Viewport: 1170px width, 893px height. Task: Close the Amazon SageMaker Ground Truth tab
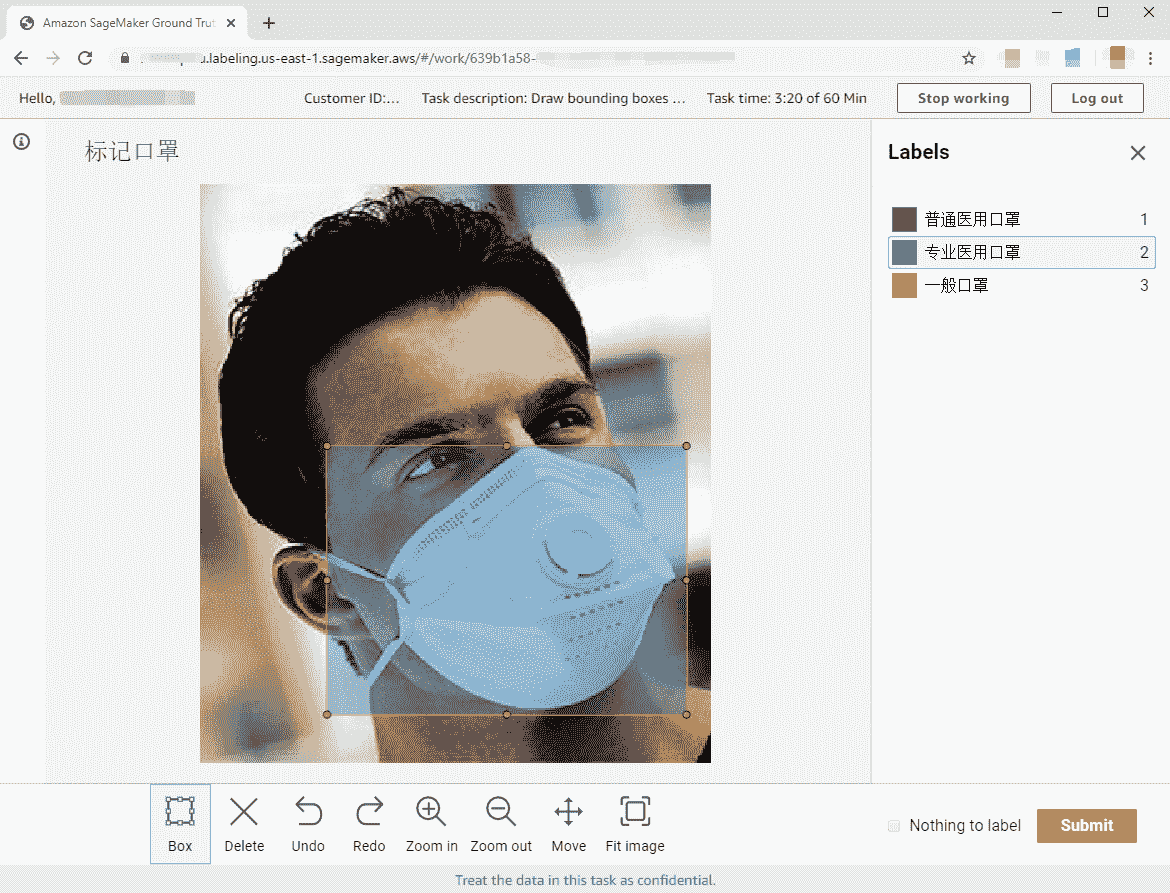[231, 23]
